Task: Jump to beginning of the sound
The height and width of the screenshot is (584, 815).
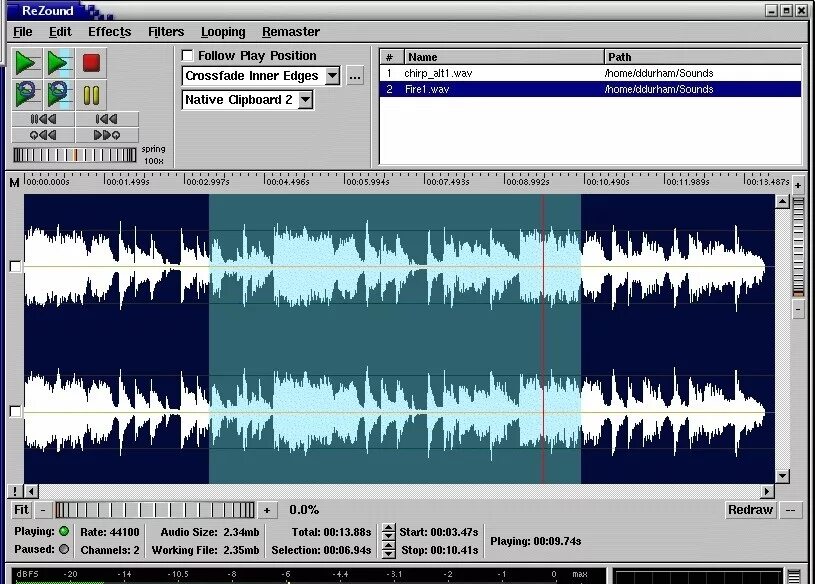Action: (x=44, y=119)
